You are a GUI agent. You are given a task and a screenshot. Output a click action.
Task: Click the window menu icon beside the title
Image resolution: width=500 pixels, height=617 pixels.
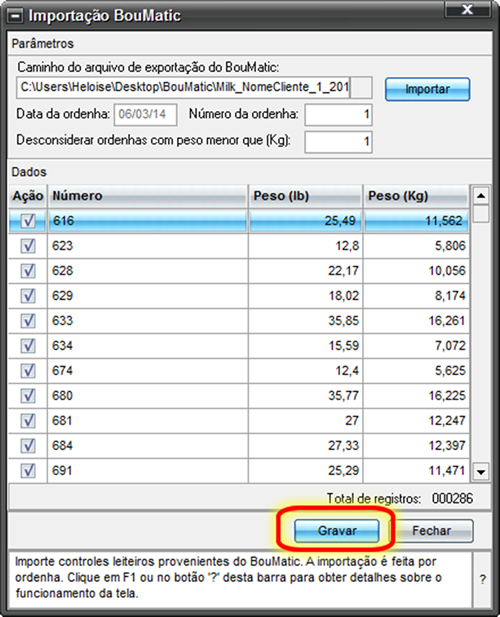click(16, 16)
